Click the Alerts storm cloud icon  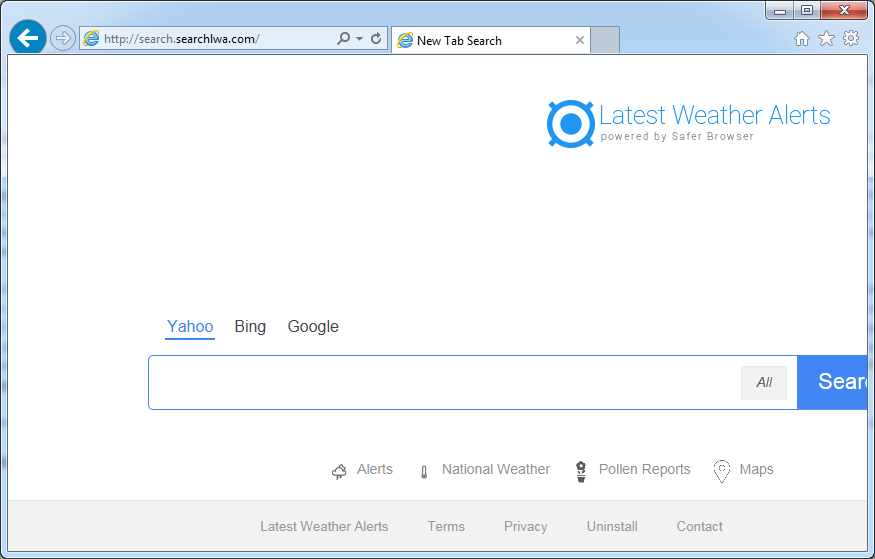pos(339,472)
